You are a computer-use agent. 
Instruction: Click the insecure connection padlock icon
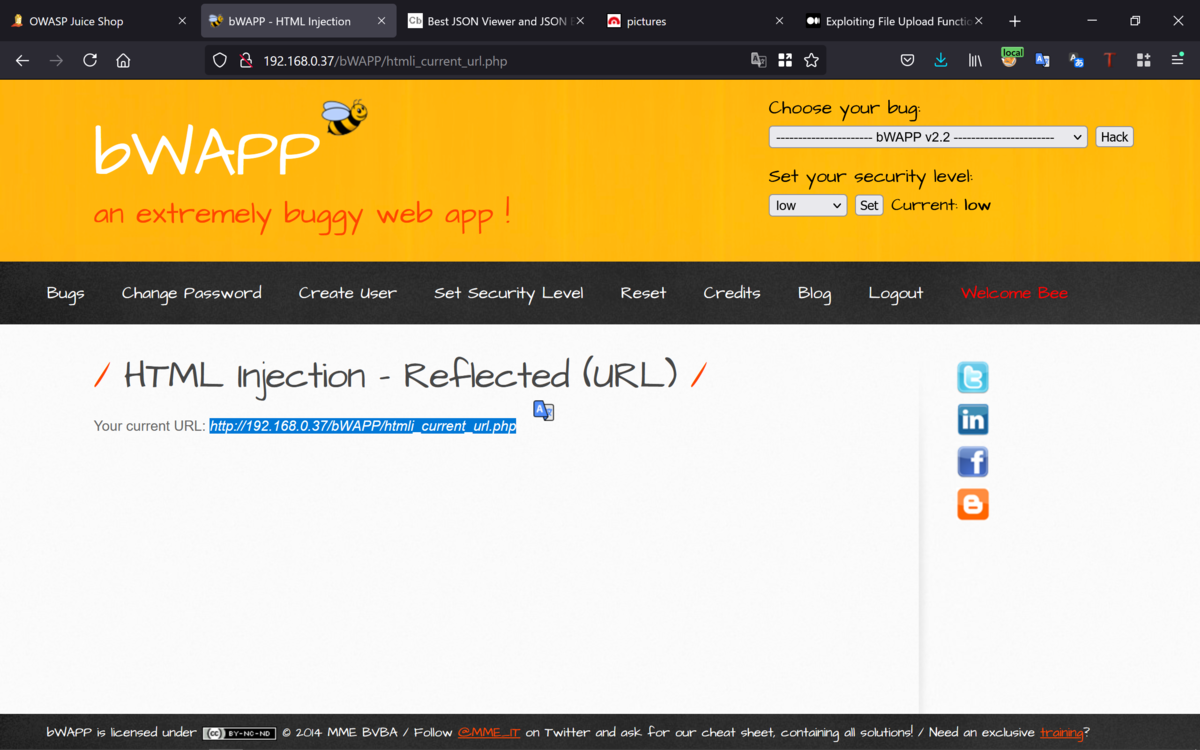[x=246, y=61]
